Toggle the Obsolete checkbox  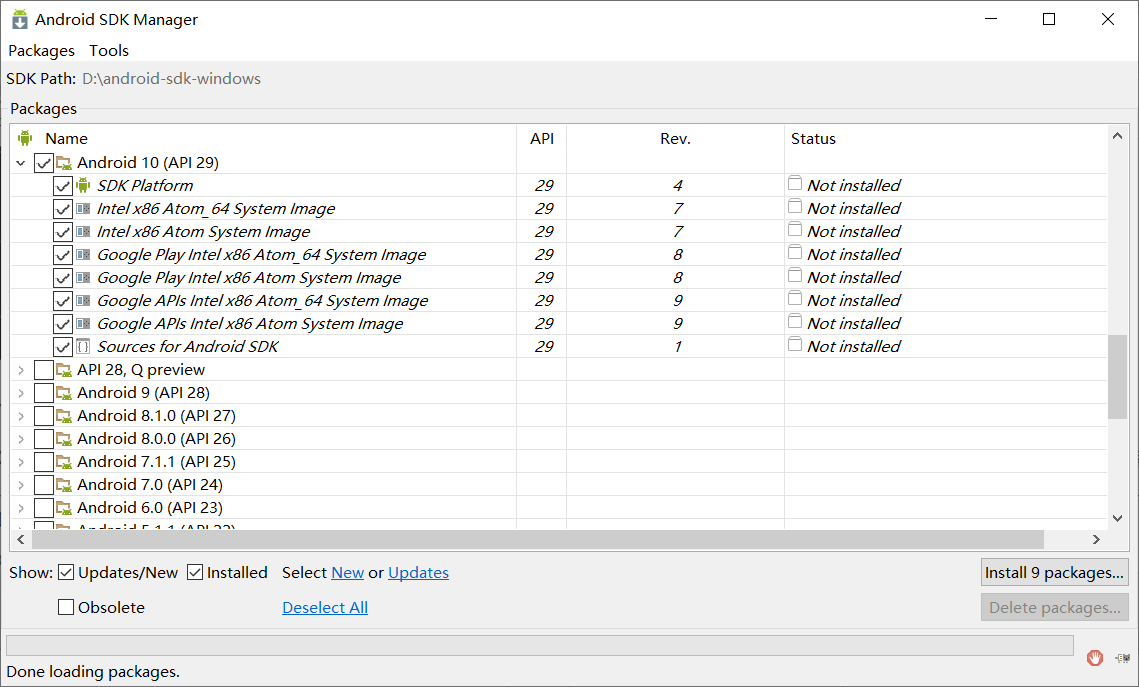(66, 607)
